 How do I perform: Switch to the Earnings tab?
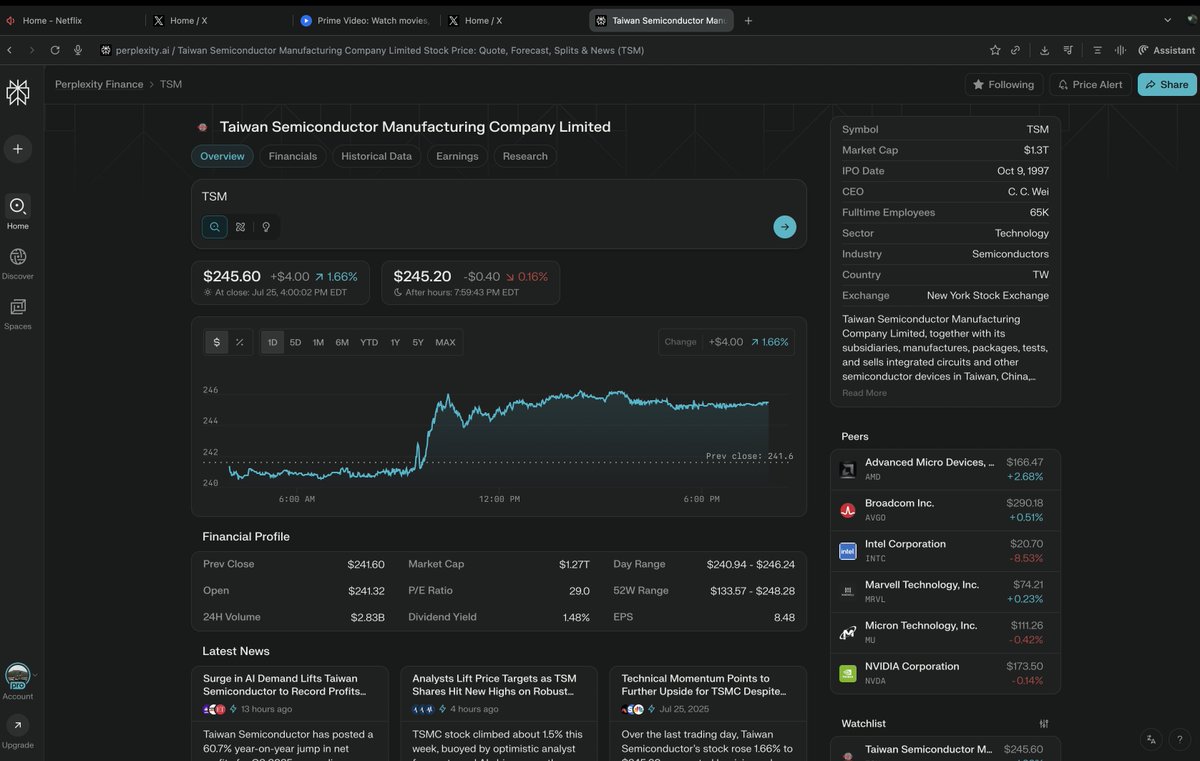457,156
